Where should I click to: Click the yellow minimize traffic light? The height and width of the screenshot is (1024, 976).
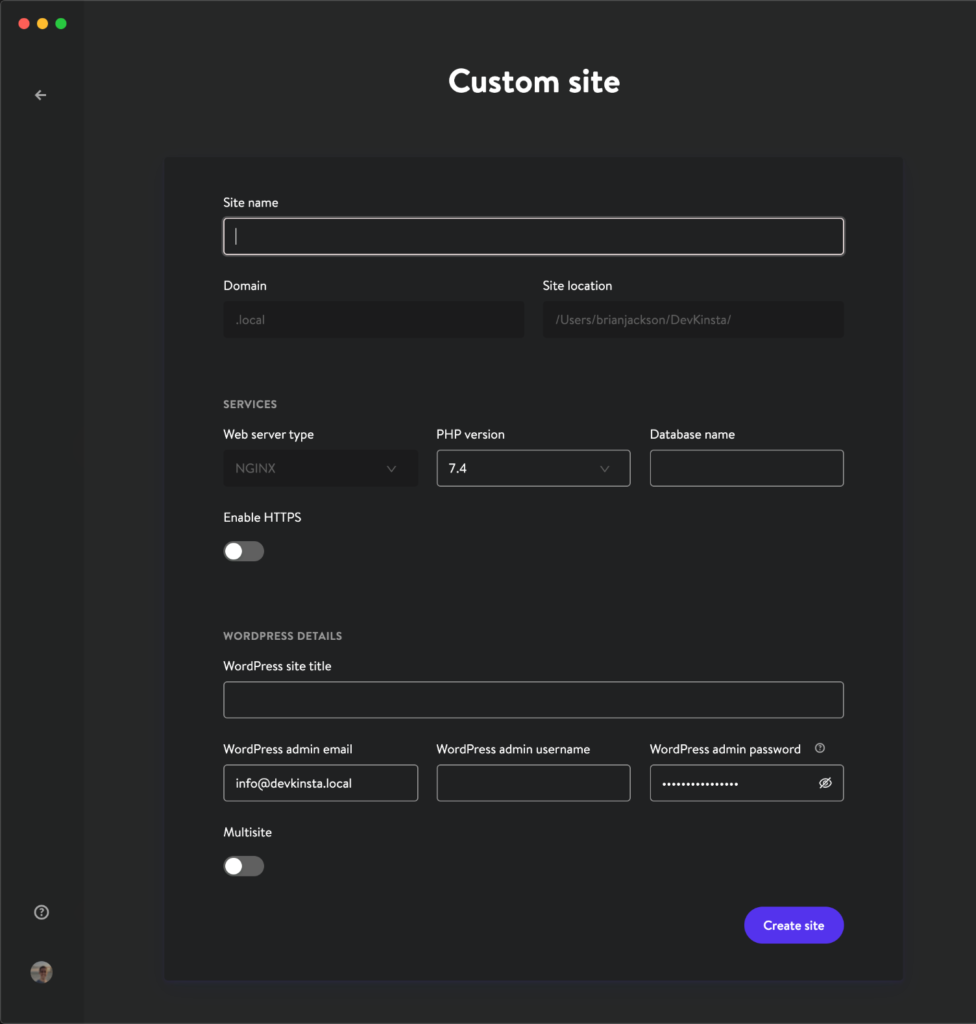point(41,23)
